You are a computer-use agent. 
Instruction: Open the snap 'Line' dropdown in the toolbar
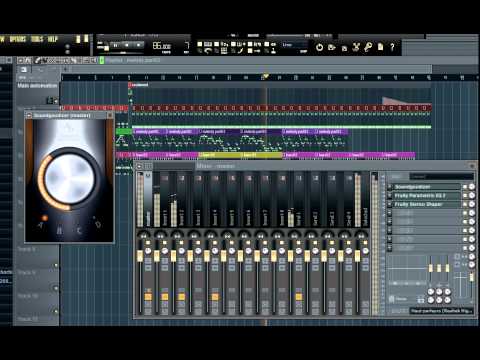294,45
